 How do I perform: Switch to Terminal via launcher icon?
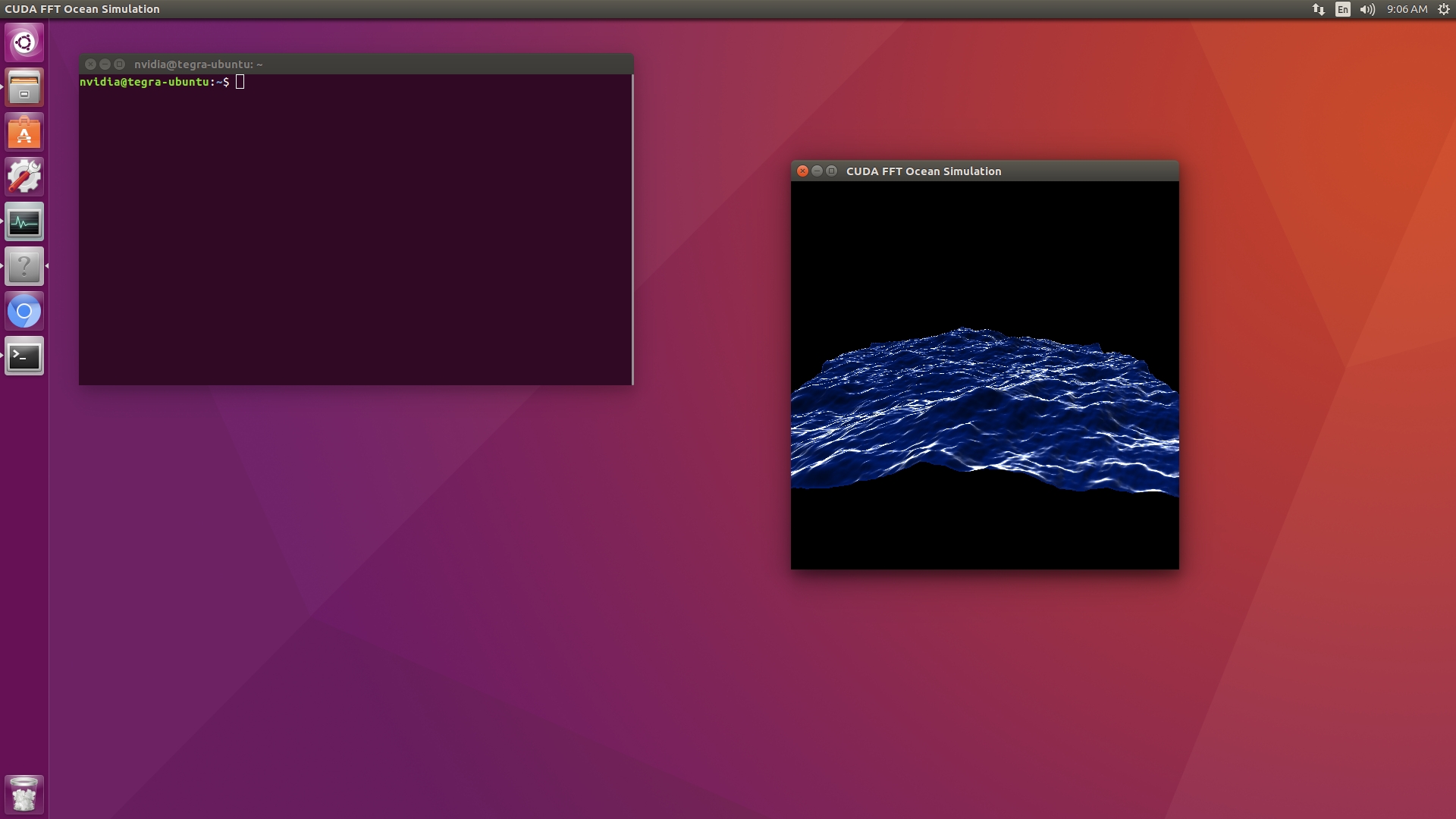pos(24,356)
